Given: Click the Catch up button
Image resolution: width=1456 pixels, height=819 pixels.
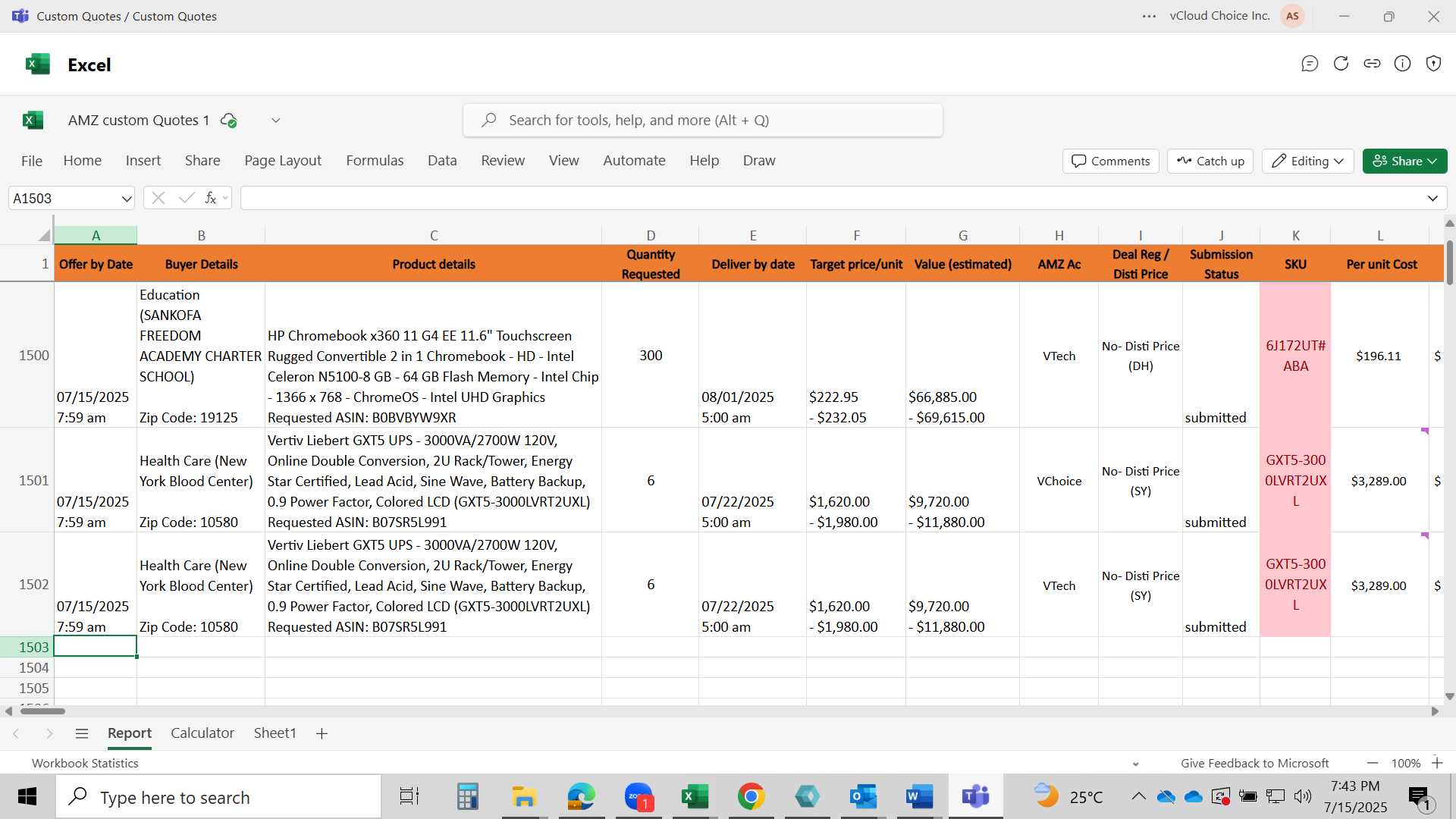Looking at the screenshot, I should (1210, 161).
